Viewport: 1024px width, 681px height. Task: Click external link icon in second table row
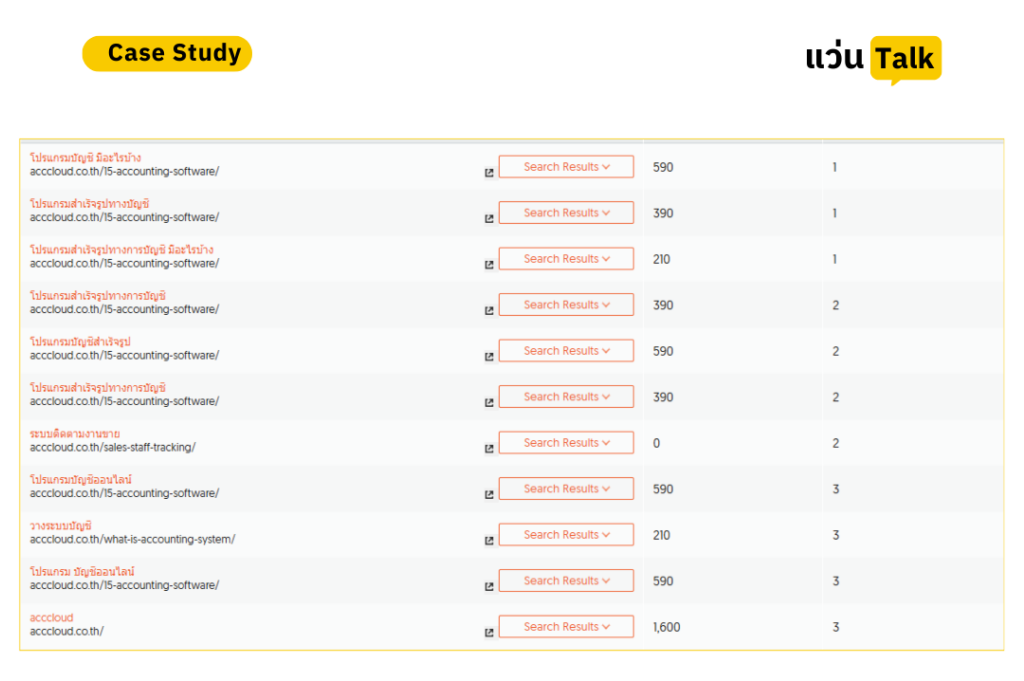coord(488,218)
